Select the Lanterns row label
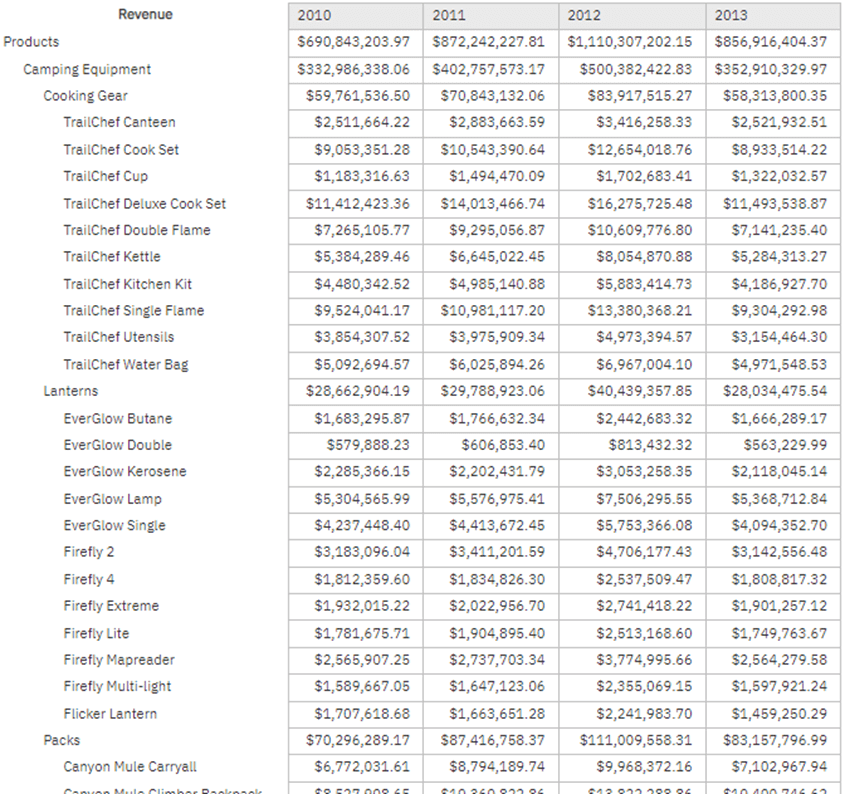The width and height of the screenshot is (845, 794). [71, 391]
